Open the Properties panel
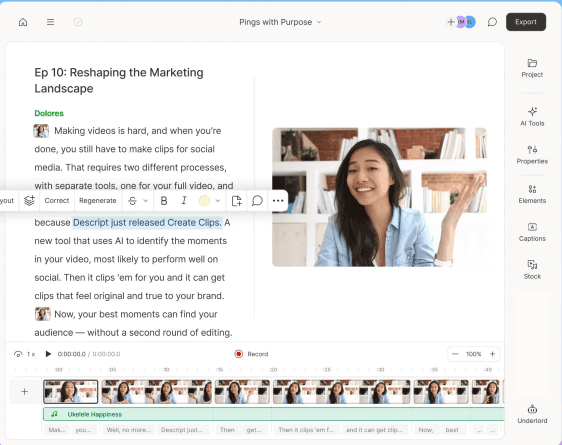562x445 pixels. click(532, 155)
